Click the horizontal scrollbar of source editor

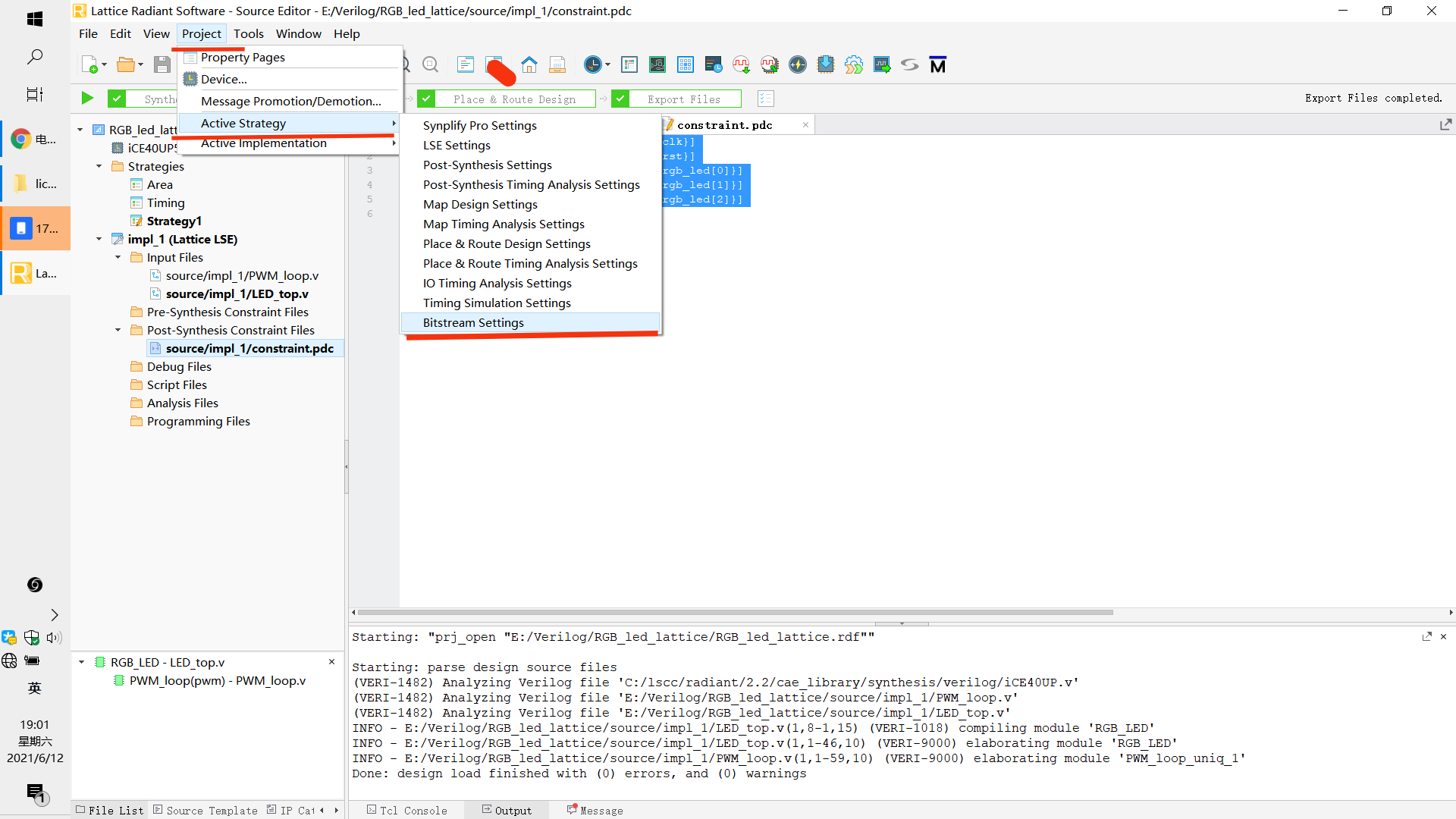(x=734, y=612)
